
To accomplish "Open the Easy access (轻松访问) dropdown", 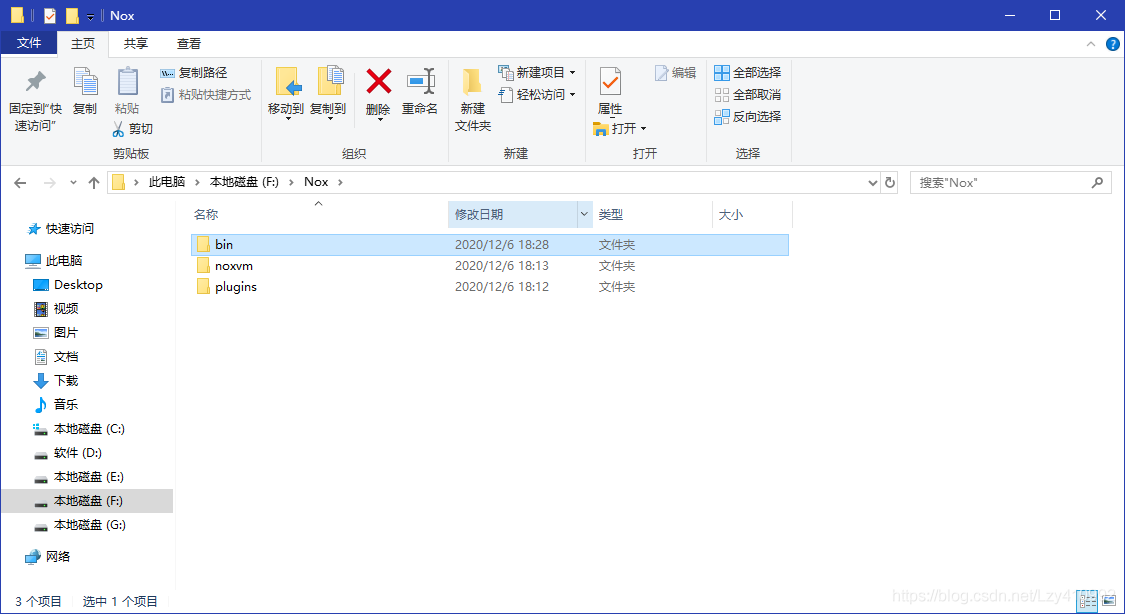I will coord(537,95).
